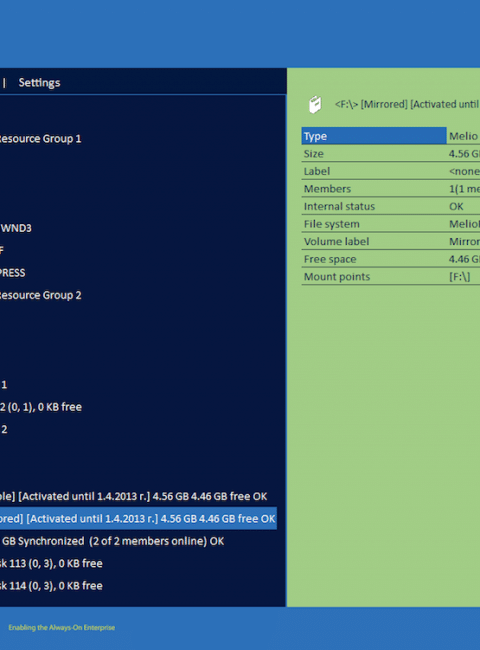Select the volume row above the Mirrored row
Viewport: 480px width, 650px height.
coord(133,496)
